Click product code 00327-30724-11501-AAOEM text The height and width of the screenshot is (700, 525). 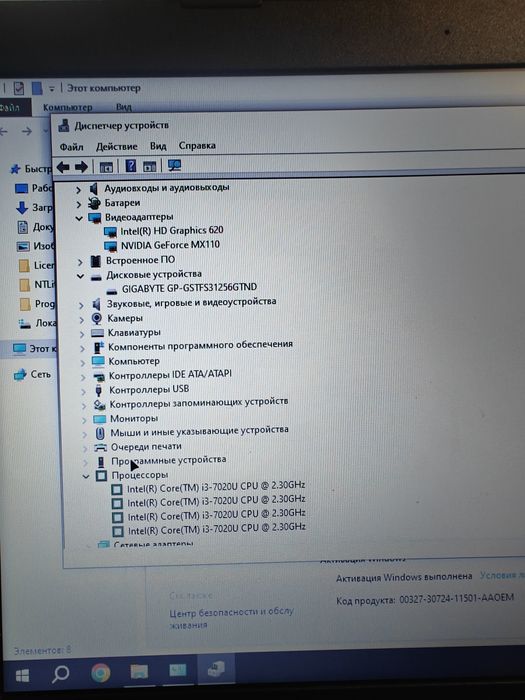tap(456, 599)
